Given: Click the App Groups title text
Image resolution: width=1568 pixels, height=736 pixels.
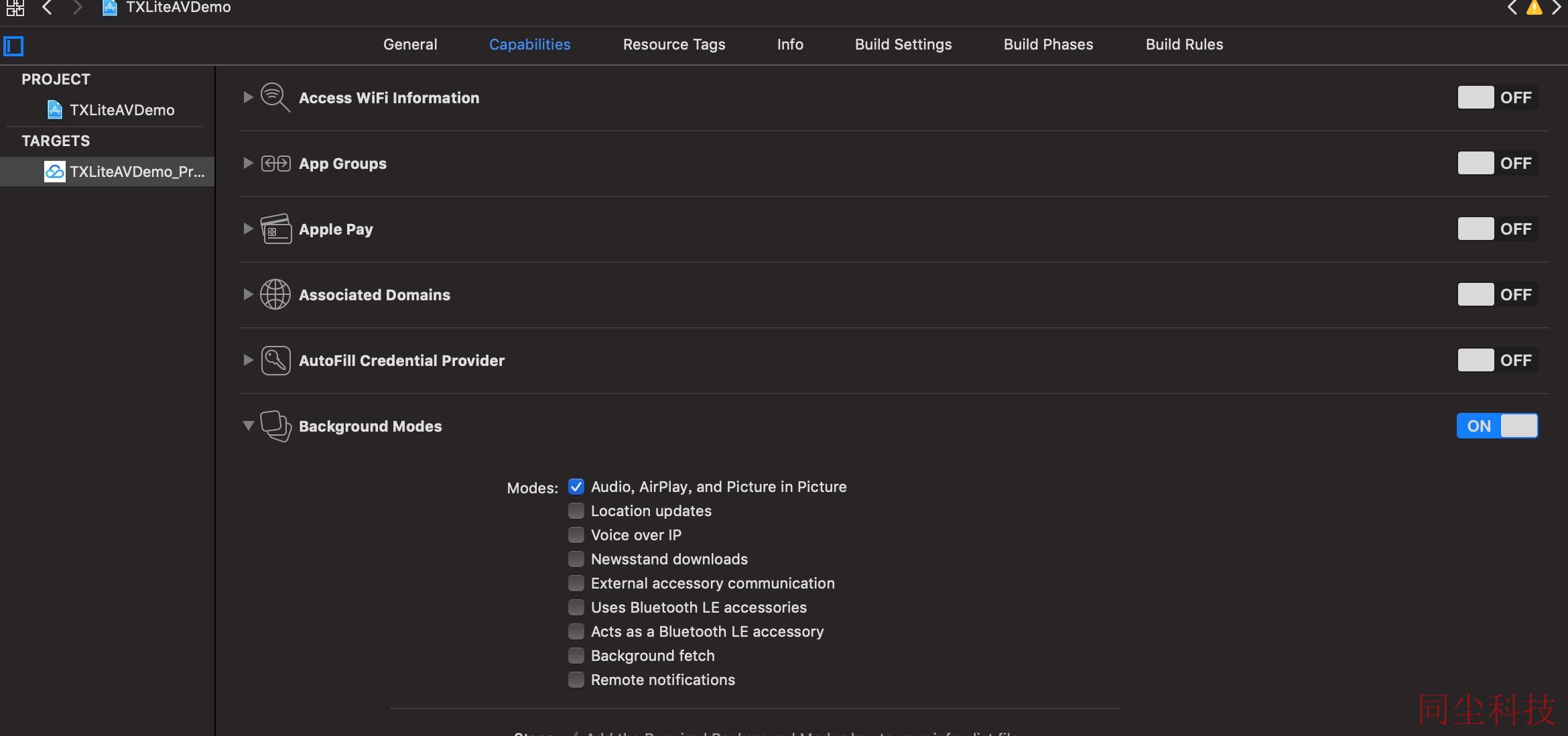Looking at the screenshot, I should click(342, 164).
